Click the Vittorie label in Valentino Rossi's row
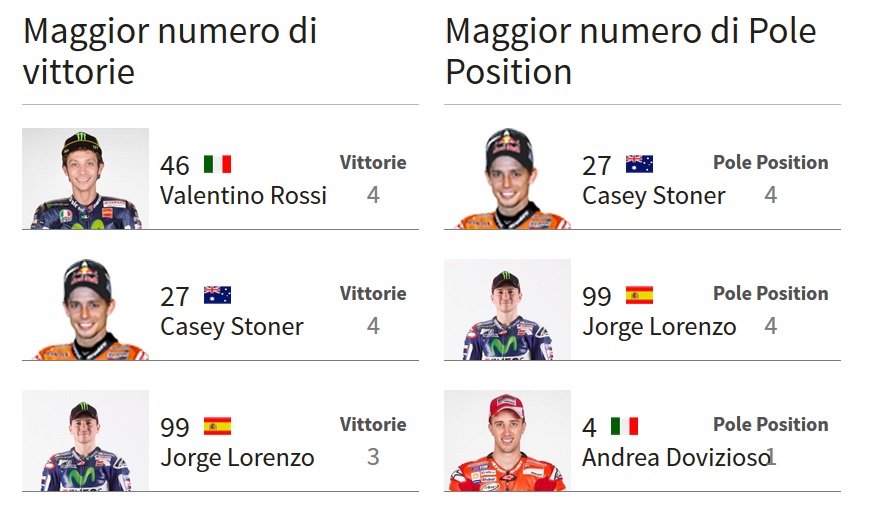 (x=373, y=162)
